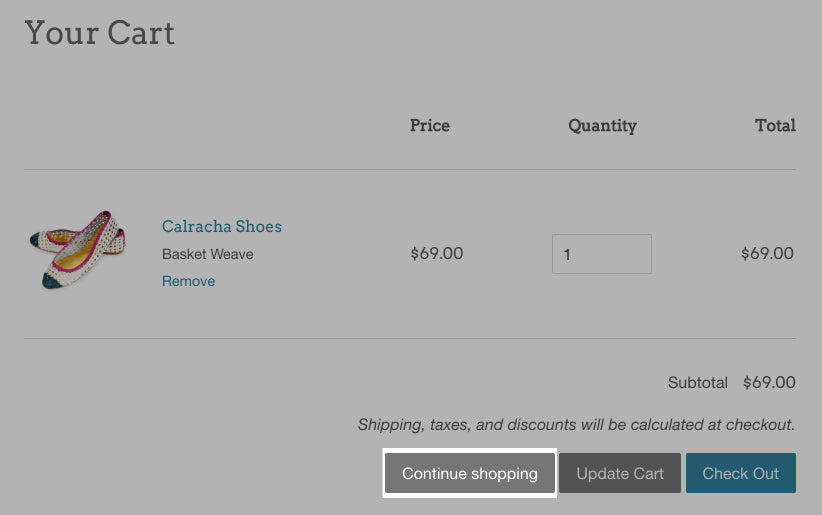Select the Total column header

pyautogui.click(x=775, y=125)
